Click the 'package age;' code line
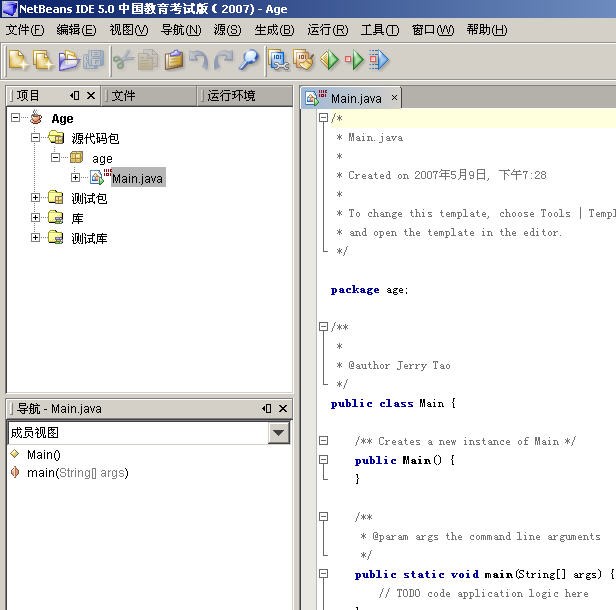This screenshot has height=610, width=616. point(369,289)
